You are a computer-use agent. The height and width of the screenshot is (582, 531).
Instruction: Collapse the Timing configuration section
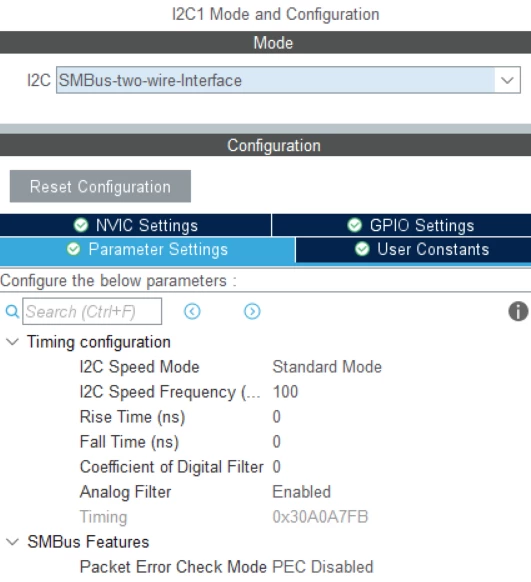click(13, 342)
